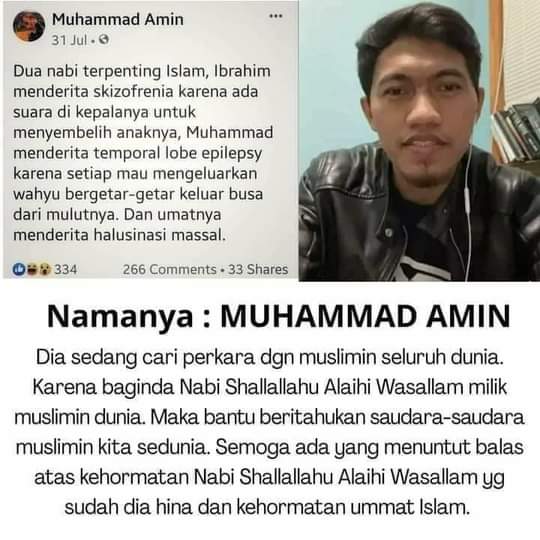View the 33 Shares link
540x540 pixels.
pos(258,269)
